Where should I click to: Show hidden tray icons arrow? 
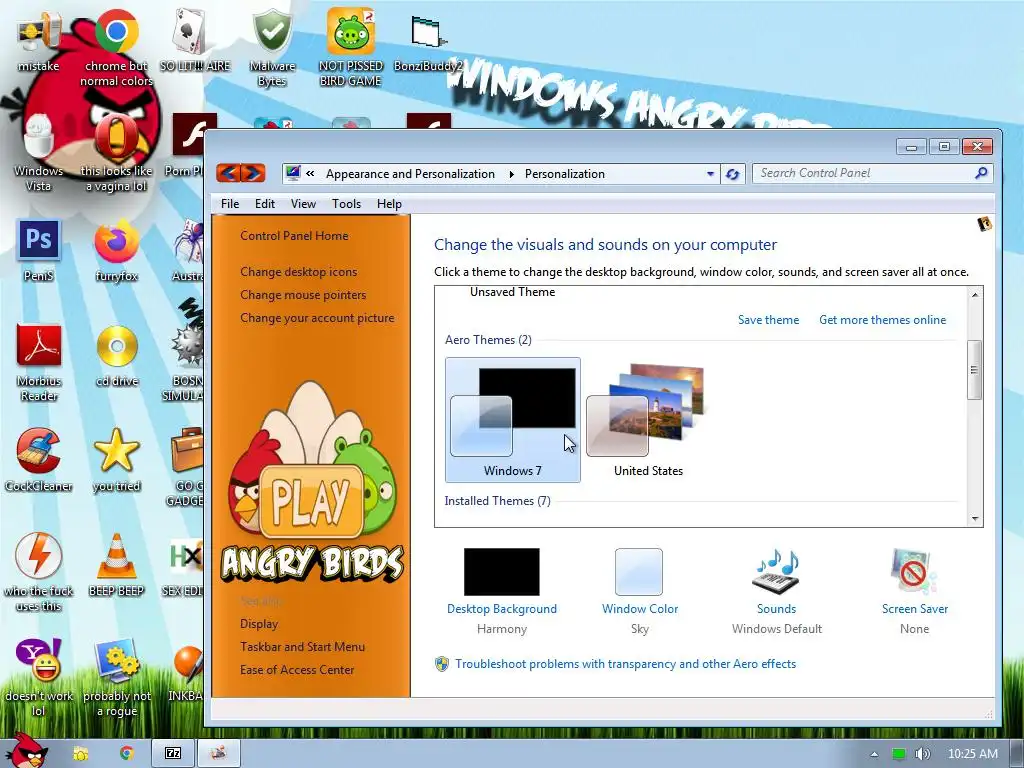[x=874, y=754]
